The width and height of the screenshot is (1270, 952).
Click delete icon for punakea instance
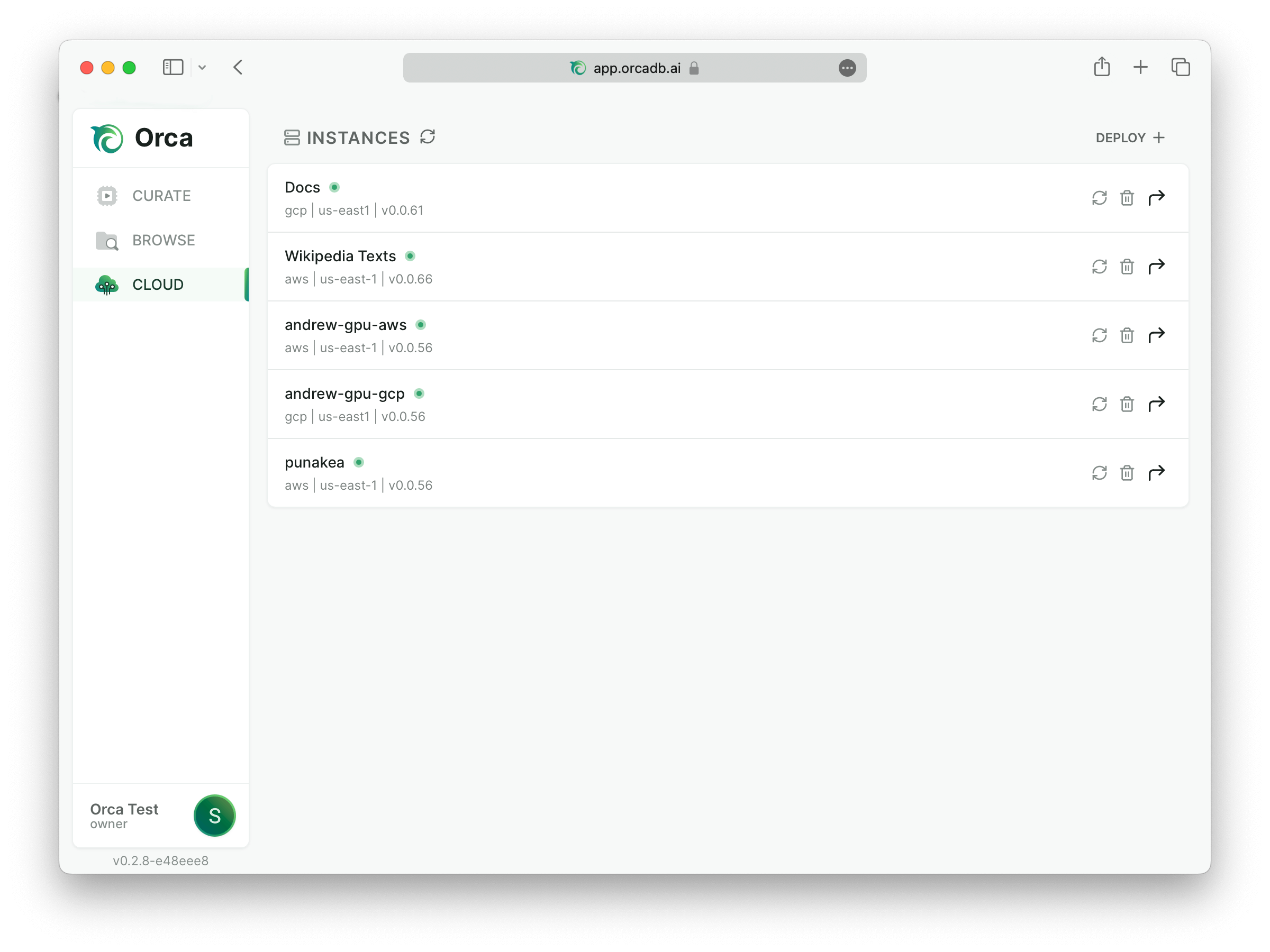pyautogui.click(x=1127, y=473)
